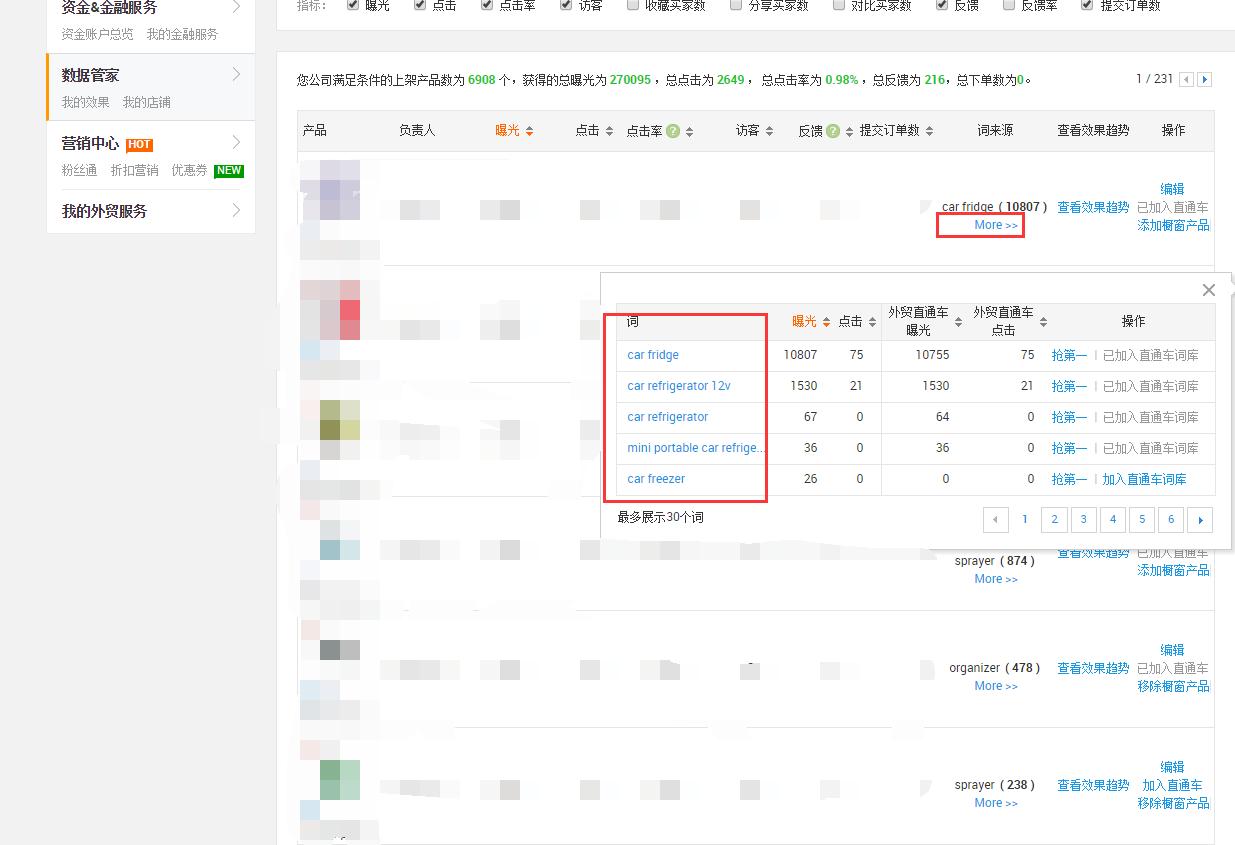Enable the 收藏买家数 checkbox
Screen dimensions: 1235x845
tap(632, 4)
